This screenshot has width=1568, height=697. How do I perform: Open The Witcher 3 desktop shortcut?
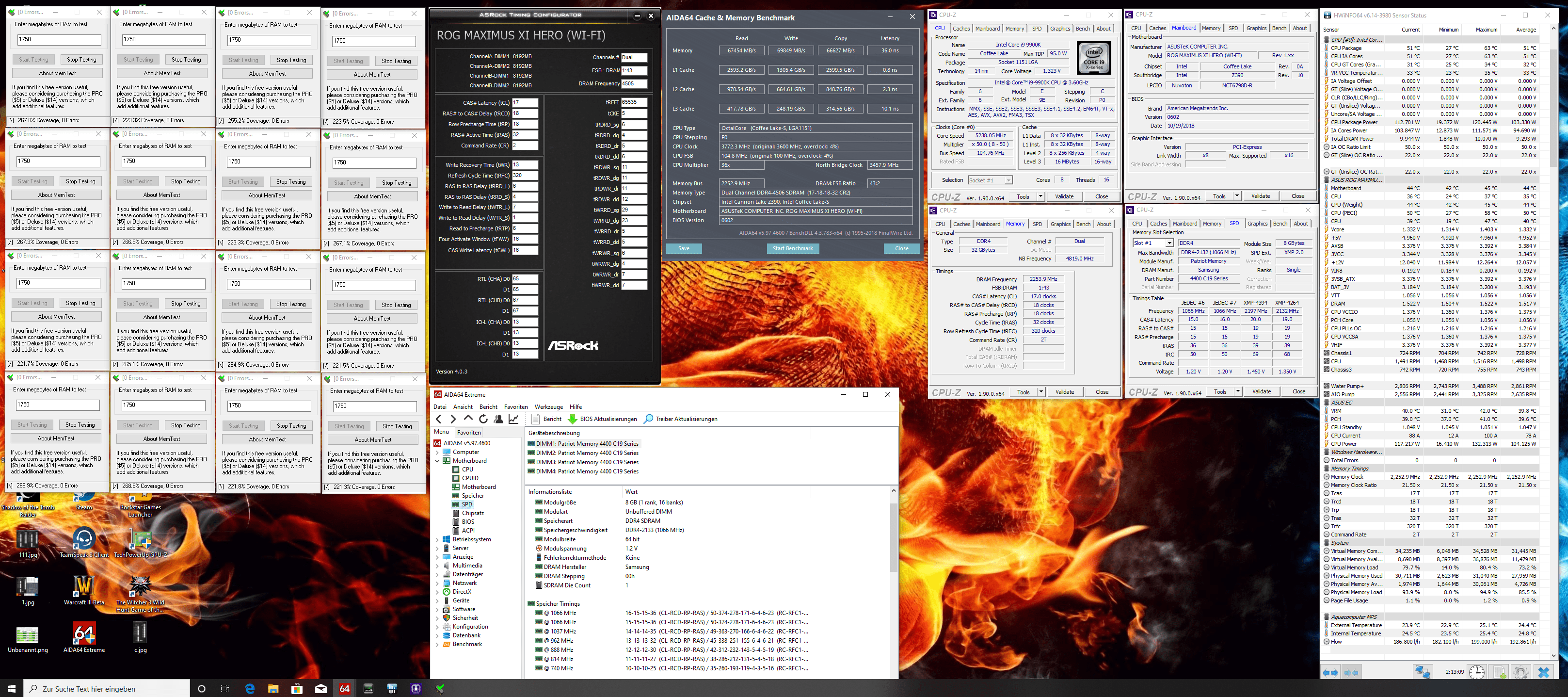tap(140, 594)
